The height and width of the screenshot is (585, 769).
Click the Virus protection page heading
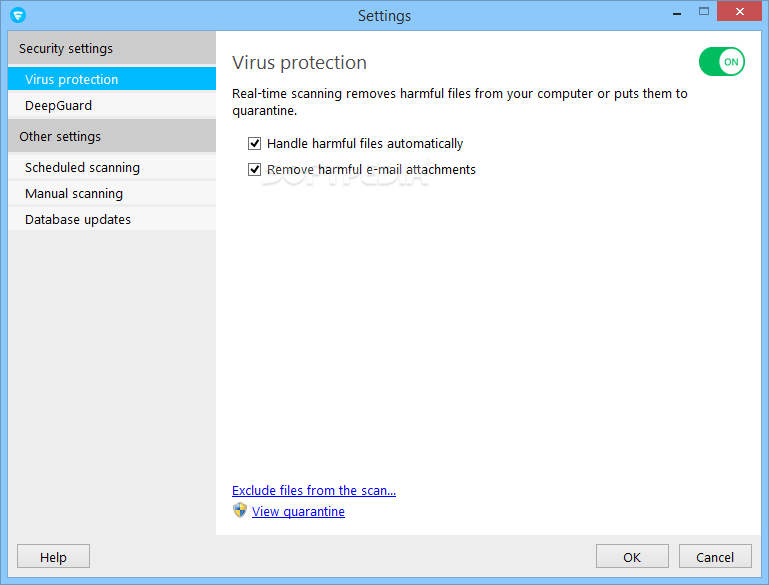pos(299,63)
